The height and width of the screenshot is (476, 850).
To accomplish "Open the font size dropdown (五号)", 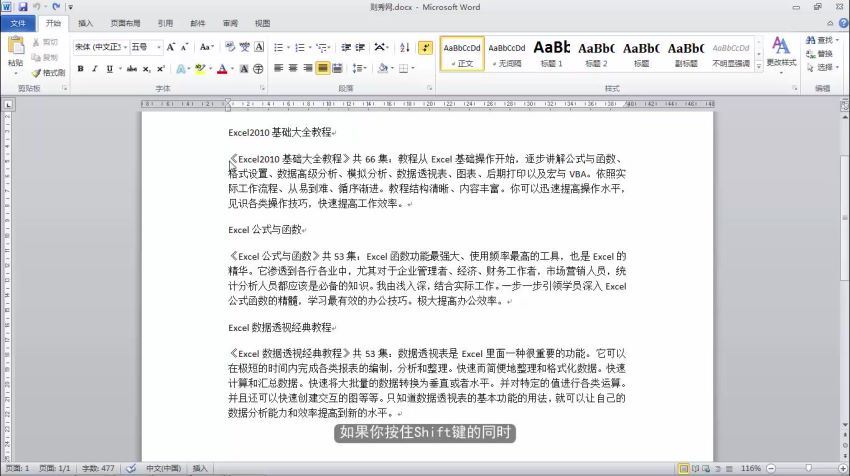I will tap(159, 48).
